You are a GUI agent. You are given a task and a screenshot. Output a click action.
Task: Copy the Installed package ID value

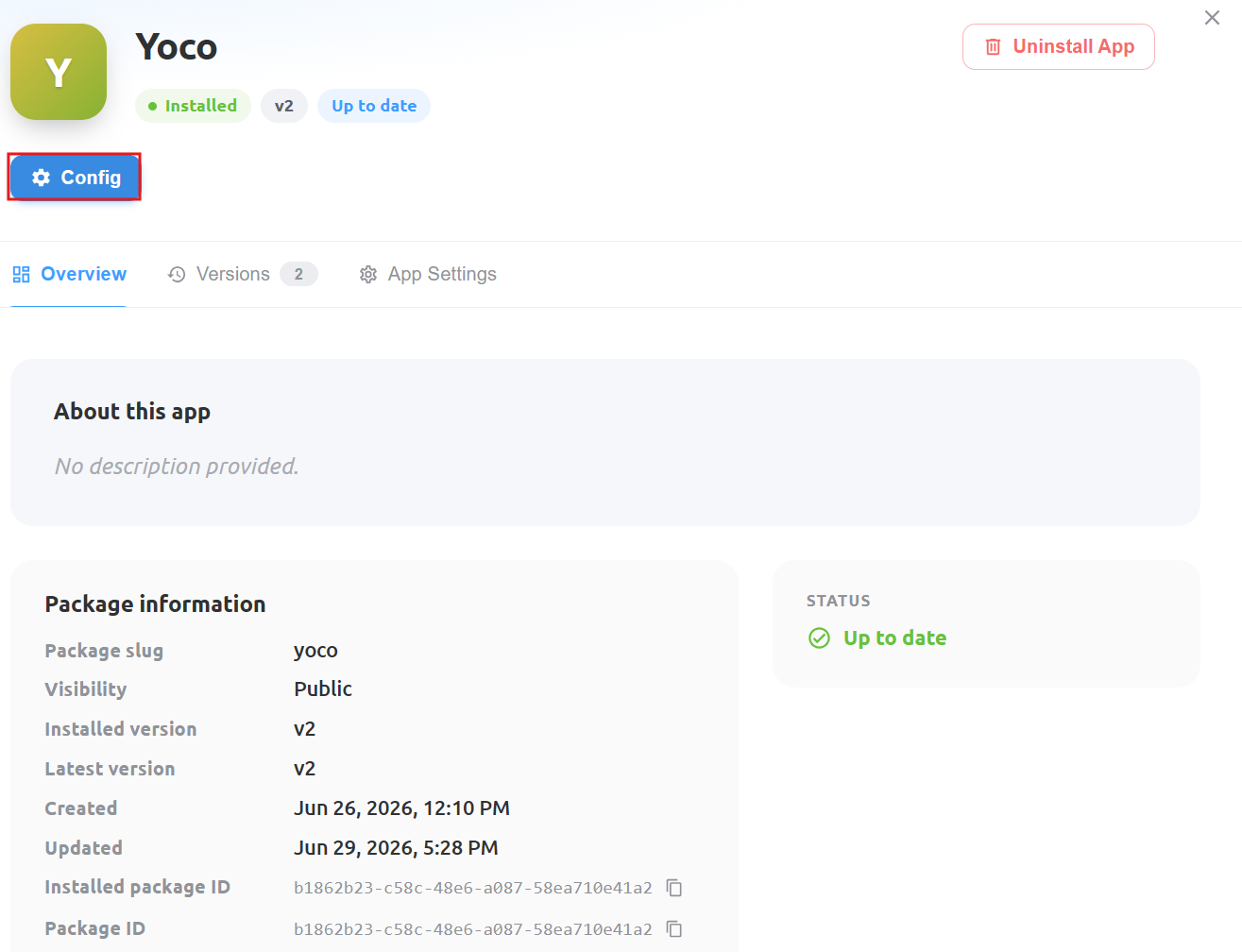point(674,888)
